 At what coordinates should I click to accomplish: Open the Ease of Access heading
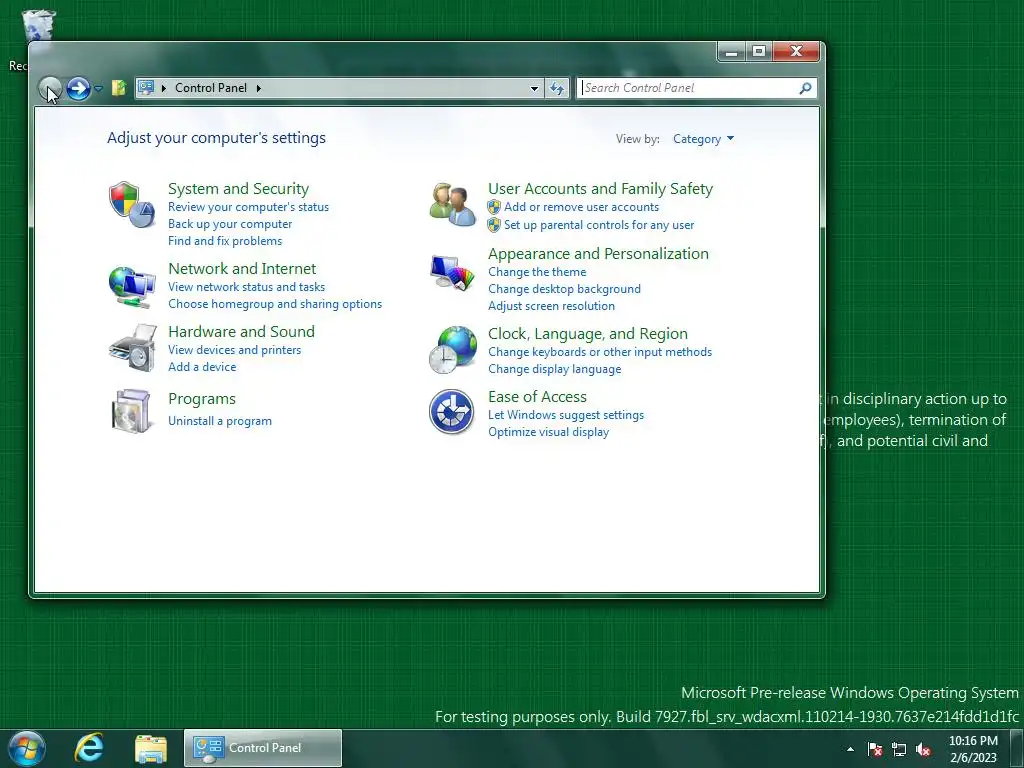(x=537, y=397)
